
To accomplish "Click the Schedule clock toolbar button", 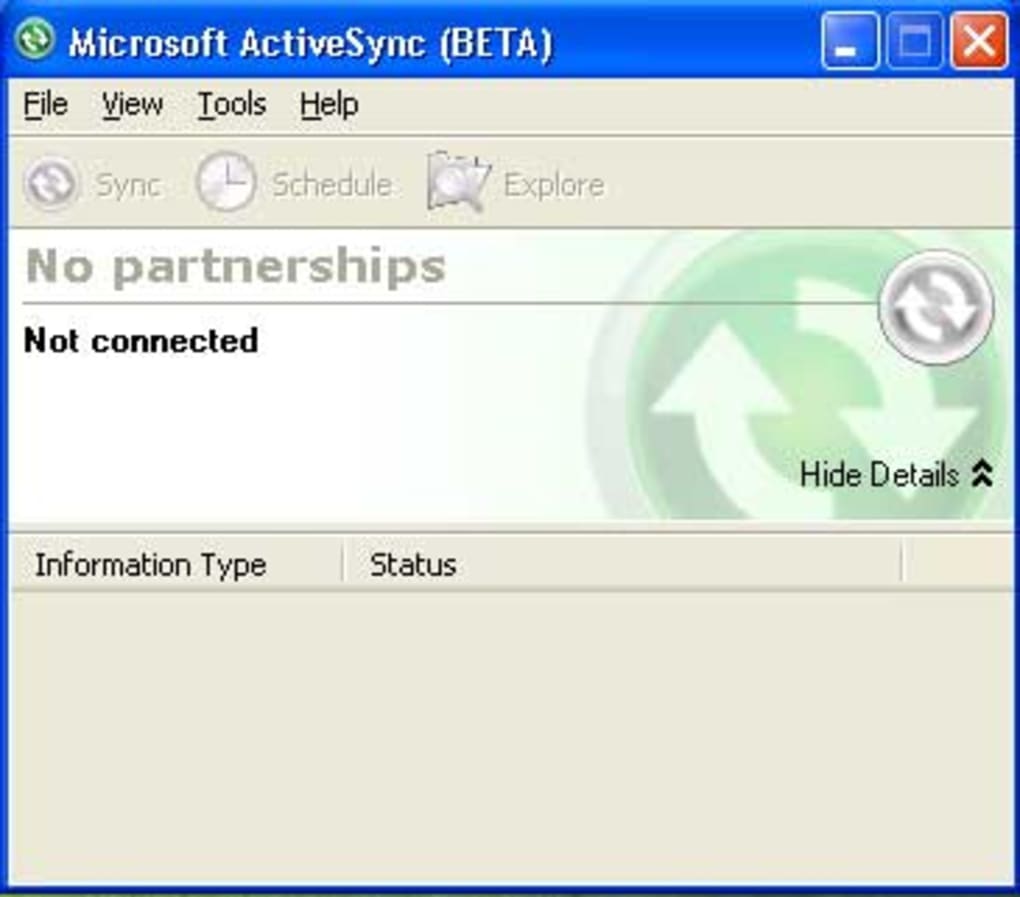I will click(294, 184).
